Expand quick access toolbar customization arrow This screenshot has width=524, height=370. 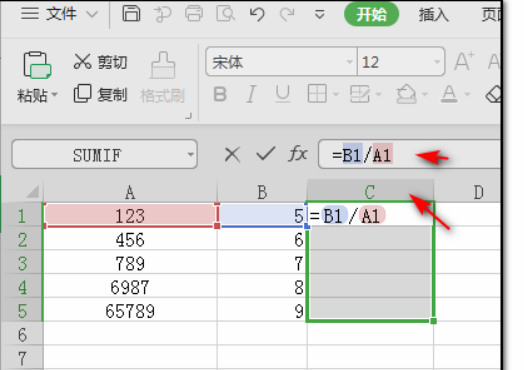[x=319, y=14]
